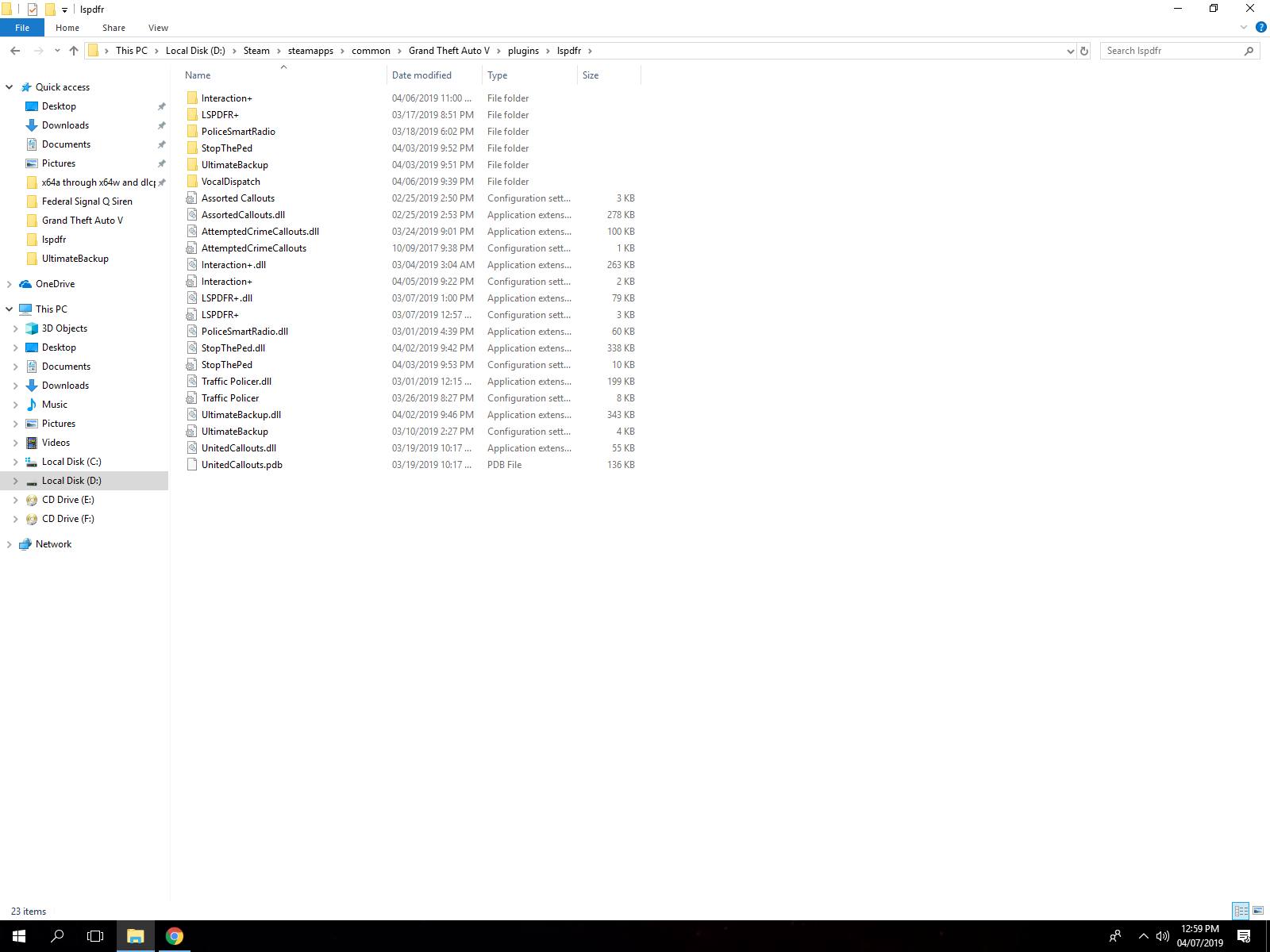Select the AttemptedCrimeCallouts.dll file name

pyautogui.click(x=260, y=232)
